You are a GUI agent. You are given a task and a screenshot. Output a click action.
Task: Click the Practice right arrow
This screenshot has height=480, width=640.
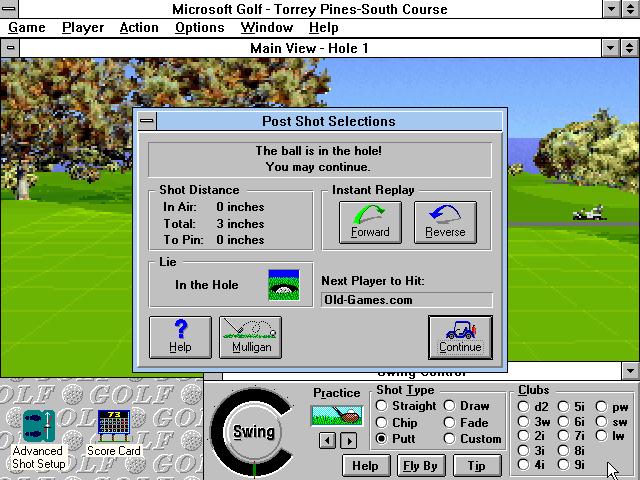(x=349, y=441)
